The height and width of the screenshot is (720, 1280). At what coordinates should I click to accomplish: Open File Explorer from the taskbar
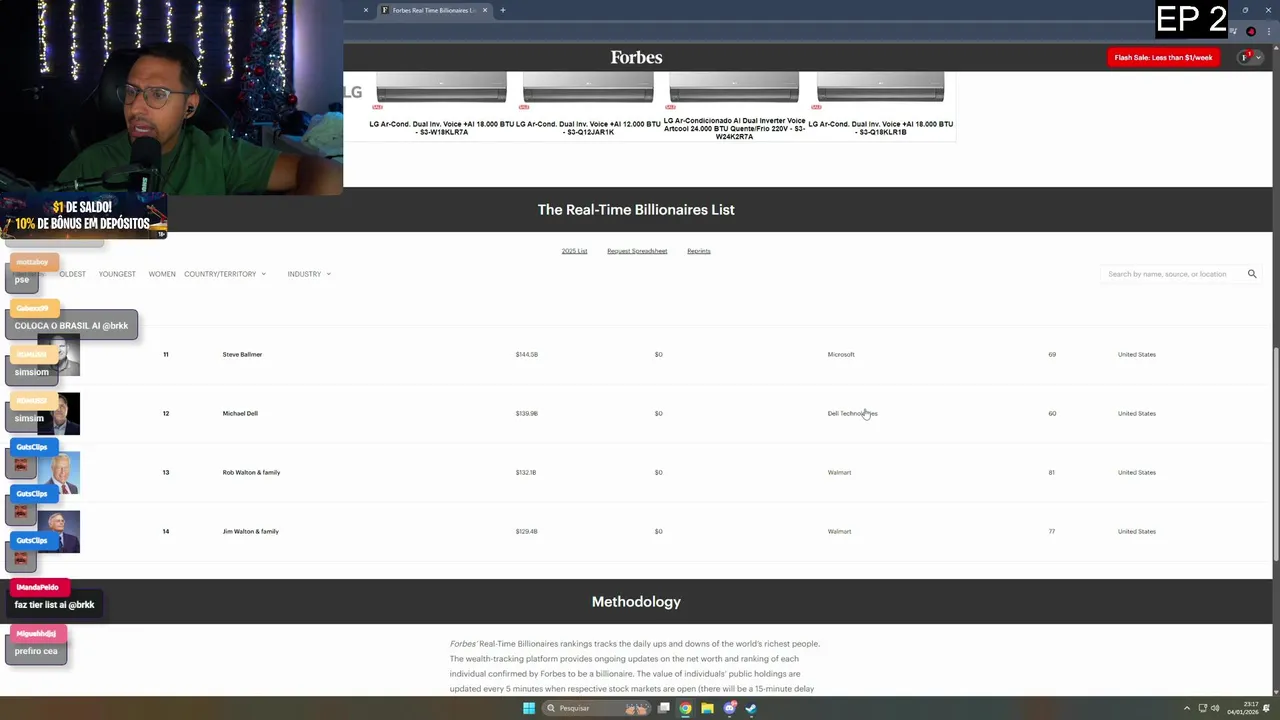tap(707, 708)
